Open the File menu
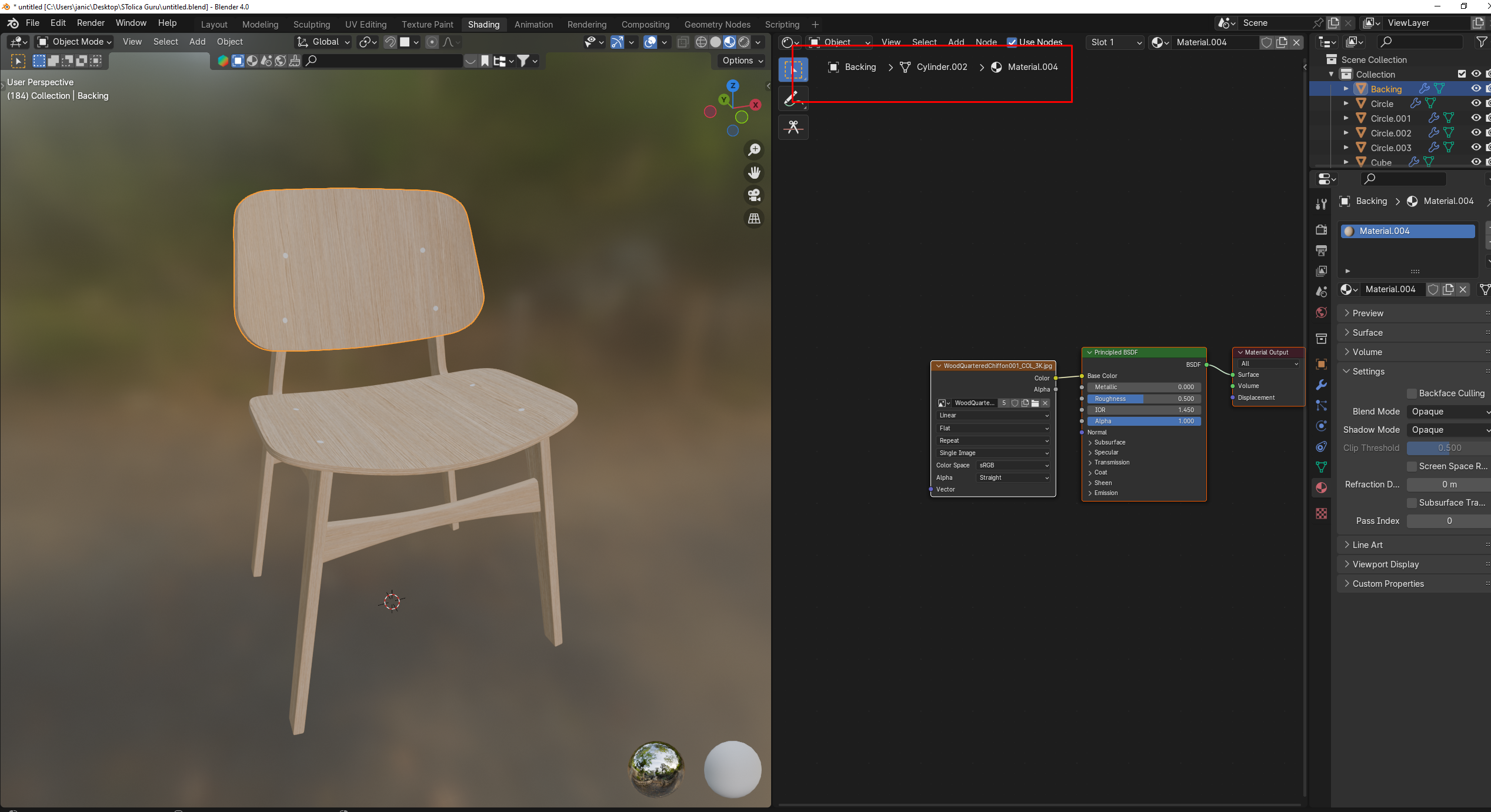 point(32,23)
